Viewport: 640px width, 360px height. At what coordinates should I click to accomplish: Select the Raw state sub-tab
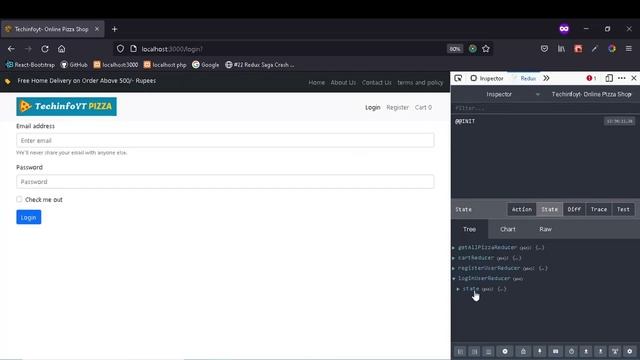[545, 229]
